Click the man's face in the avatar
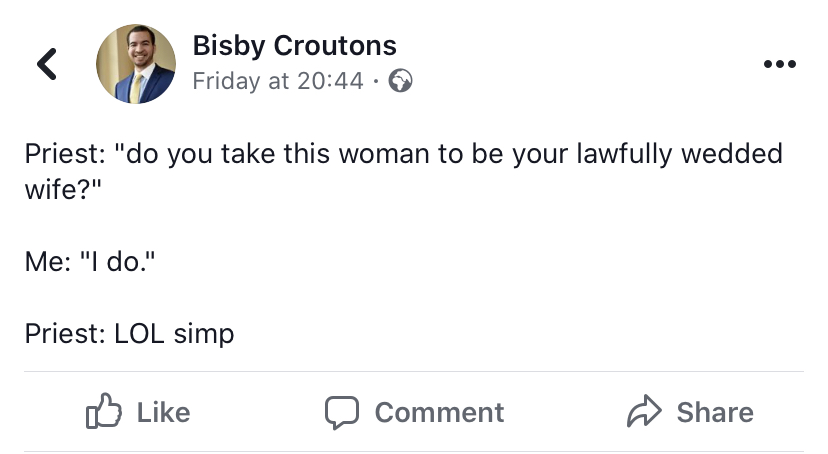Image resolution: width=828 pixels, height=454 pixels. point(140,48)
